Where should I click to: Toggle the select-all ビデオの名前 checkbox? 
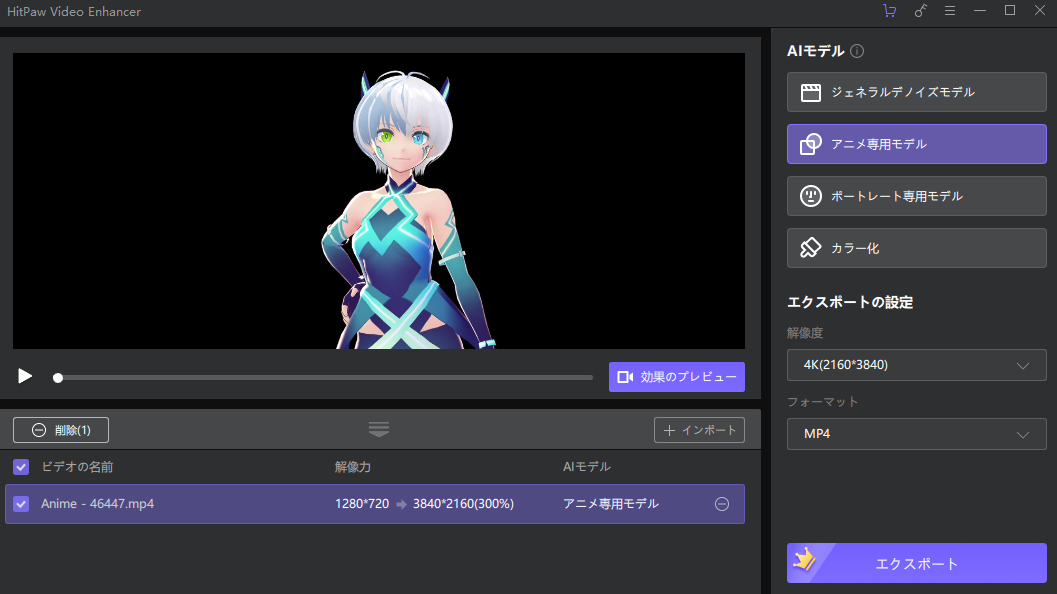[x=21, y=467]
